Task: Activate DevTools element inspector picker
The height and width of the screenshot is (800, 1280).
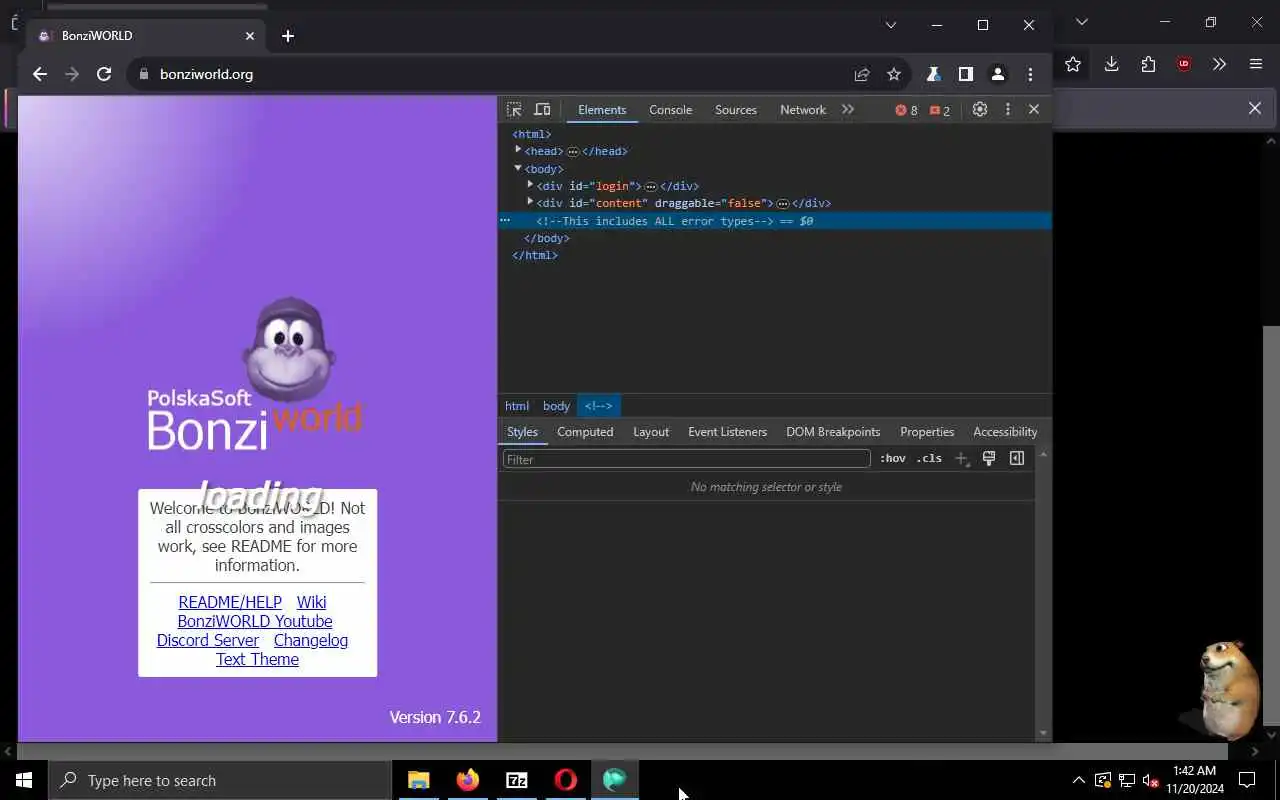Action: pyautogui.click(x=514, y=110)
